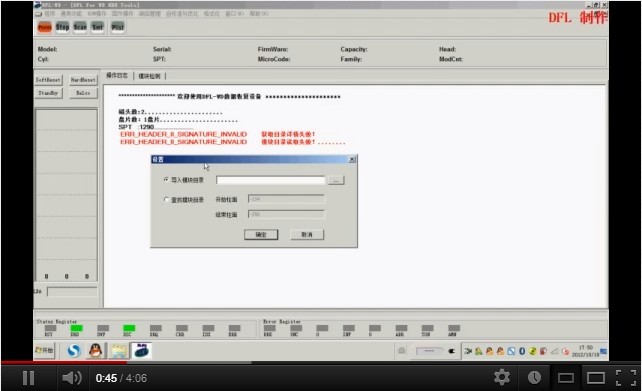Close the settings dialog
The image size is (642, 391).
(x=352, y=159)
